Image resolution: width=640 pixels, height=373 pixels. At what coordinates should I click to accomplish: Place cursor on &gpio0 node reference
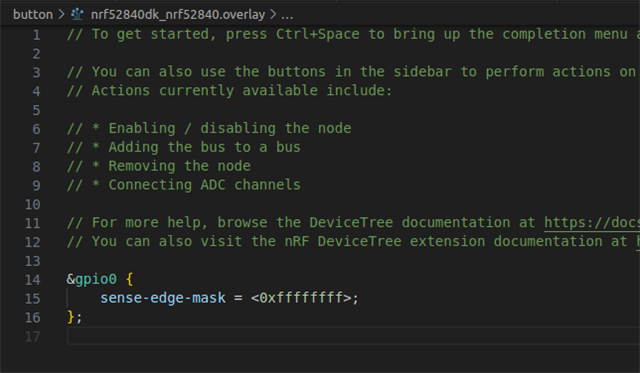92,279
